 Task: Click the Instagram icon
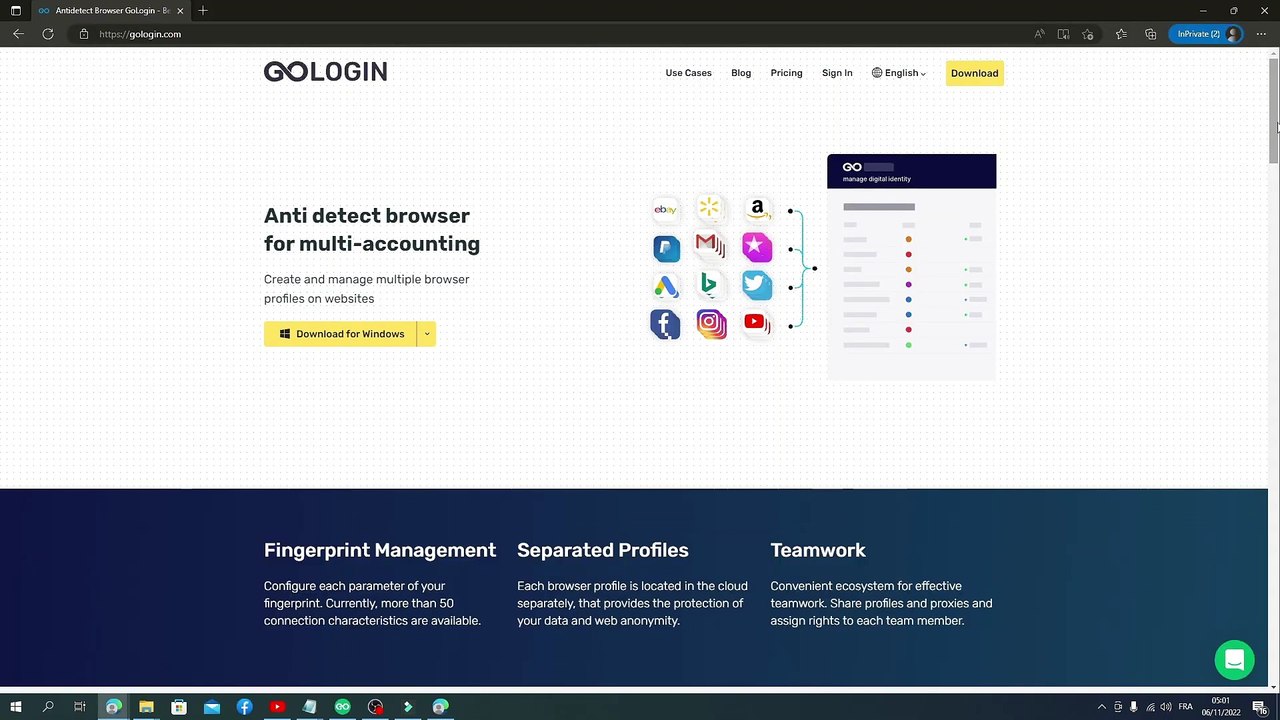[712, 324]
